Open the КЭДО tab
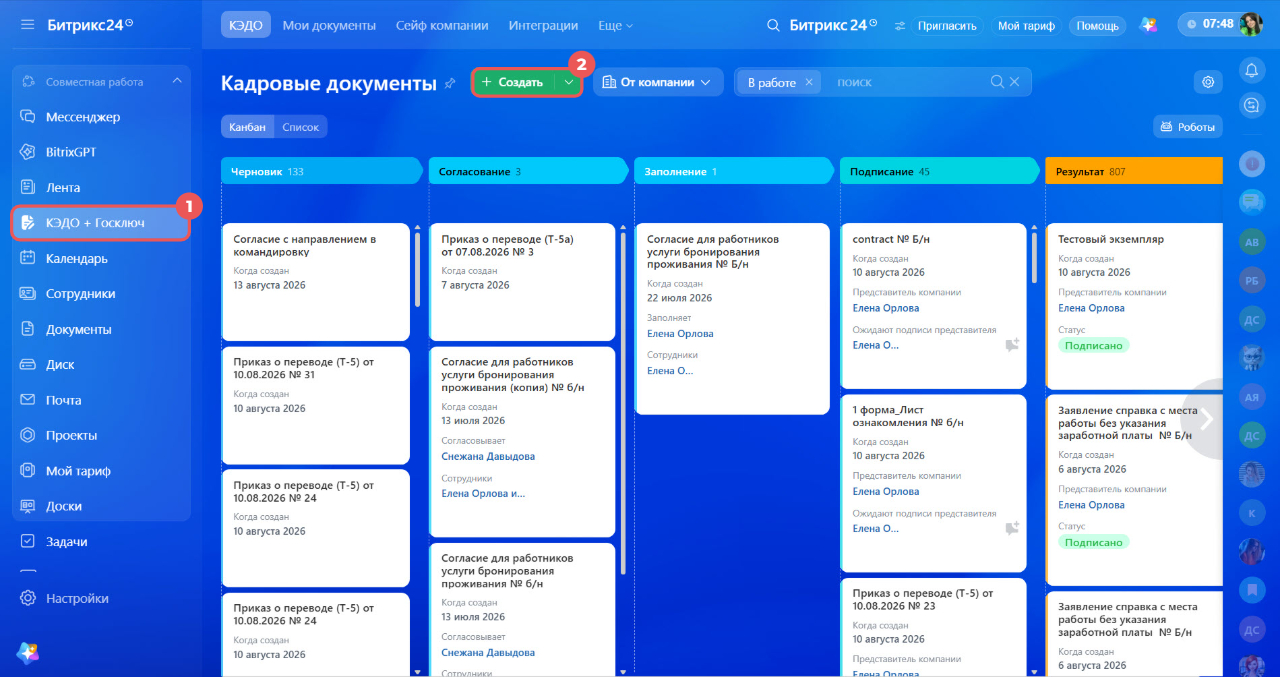 (x=246, y=25)
